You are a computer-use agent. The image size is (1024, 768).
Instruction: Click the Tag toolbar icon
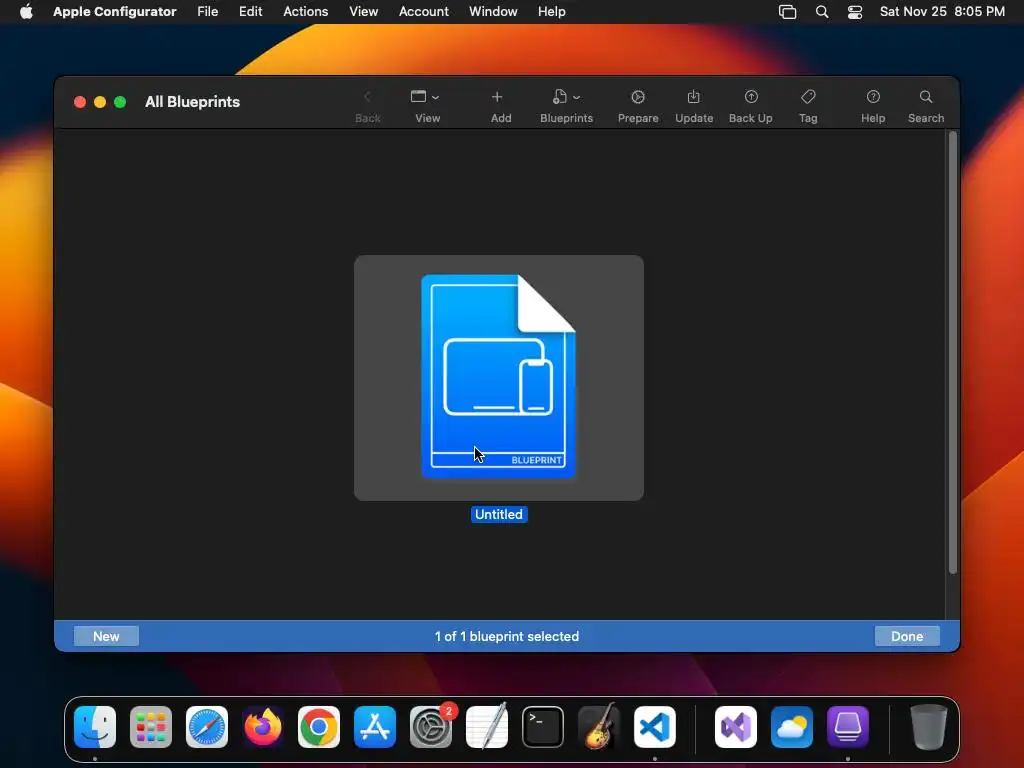808,106
